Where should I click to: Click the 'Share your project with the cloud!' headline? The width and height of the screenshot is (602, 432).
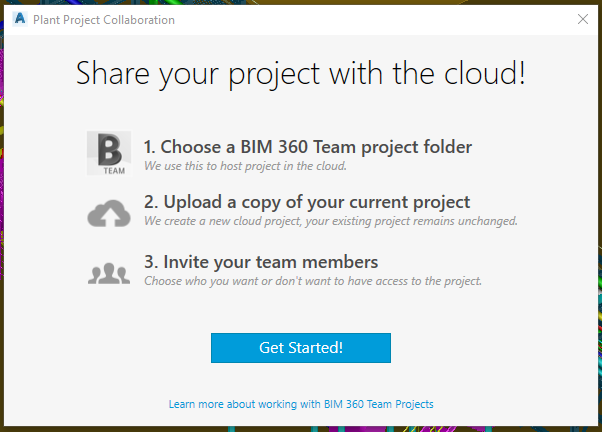click(301, 74)
